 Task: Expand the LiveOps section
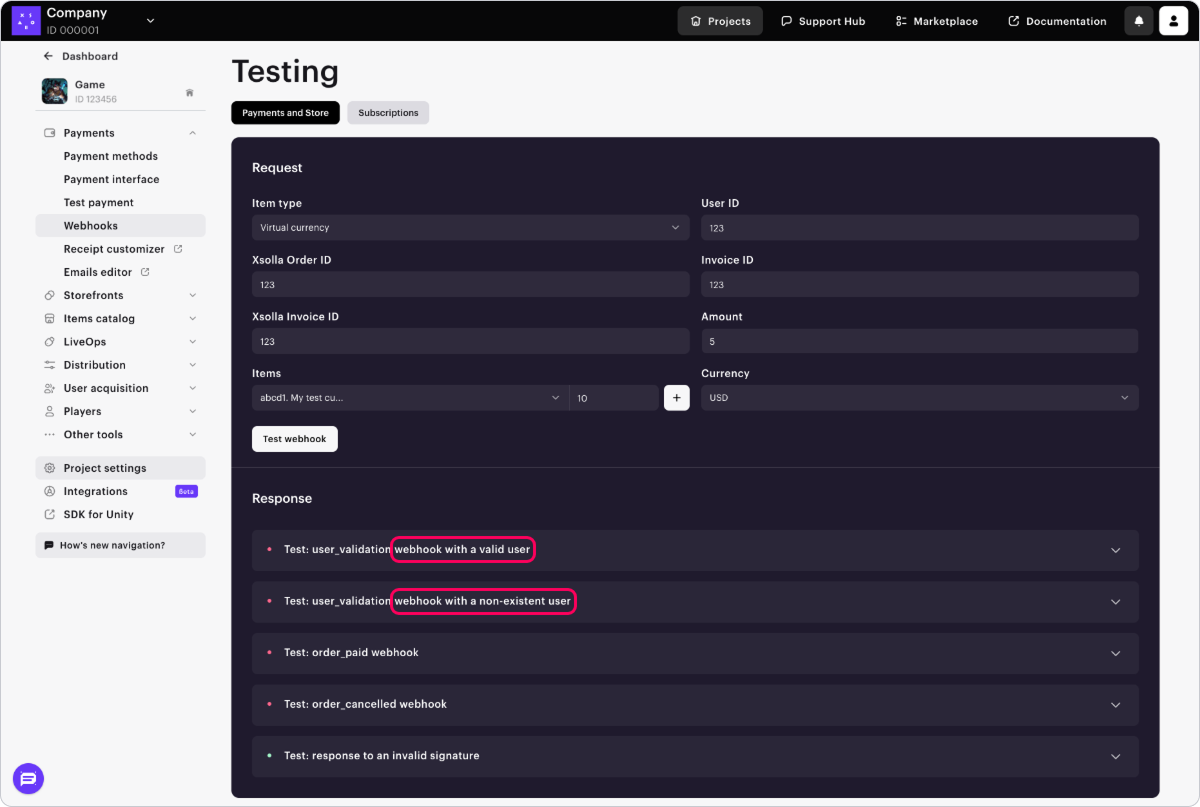pyautogui.click(x=192, y=342)
